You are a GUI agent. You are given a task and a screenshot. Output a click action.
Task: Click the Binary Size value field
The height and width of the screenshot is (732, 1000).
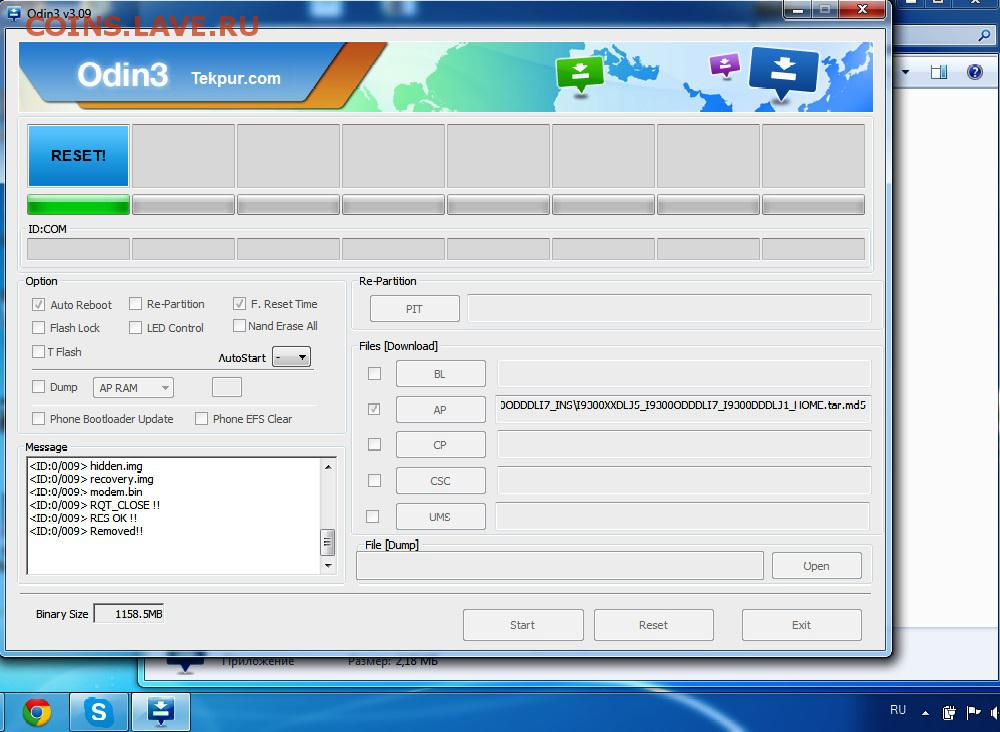[129, 613]
